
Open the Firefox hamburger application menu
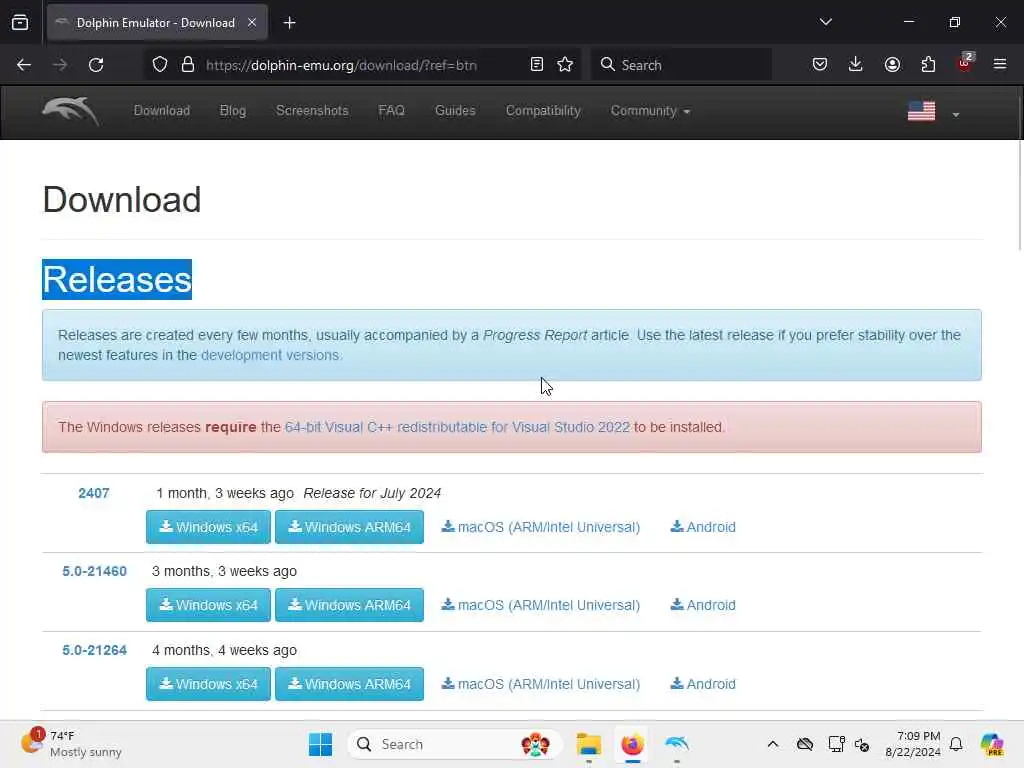click(1000, 64)
